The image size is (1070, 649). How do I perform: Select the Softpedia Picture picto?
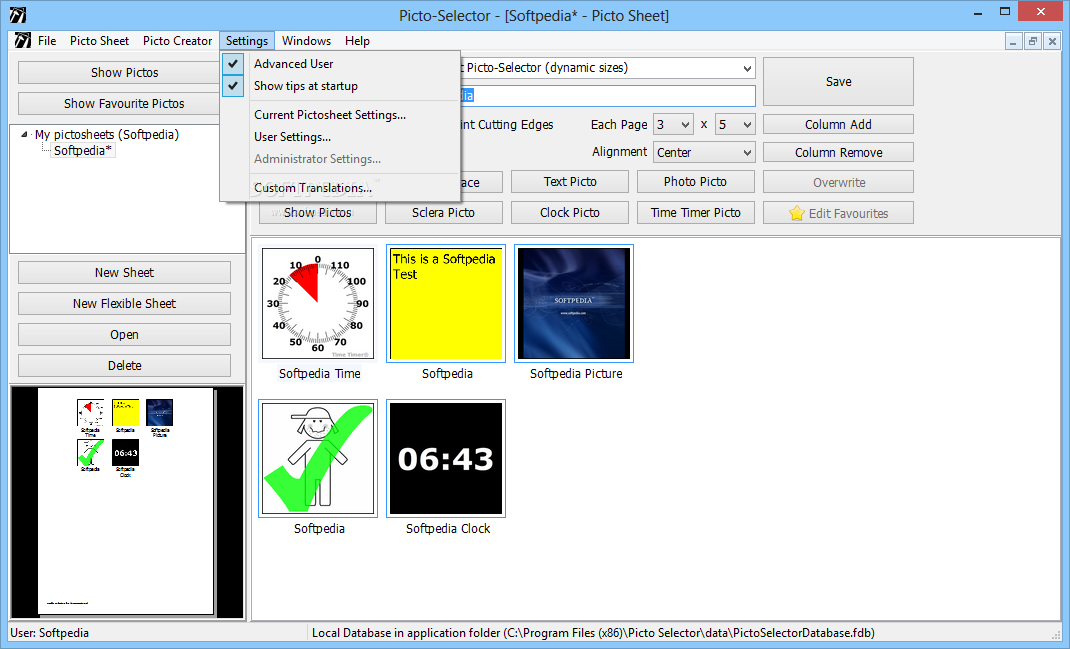[574, 304]
